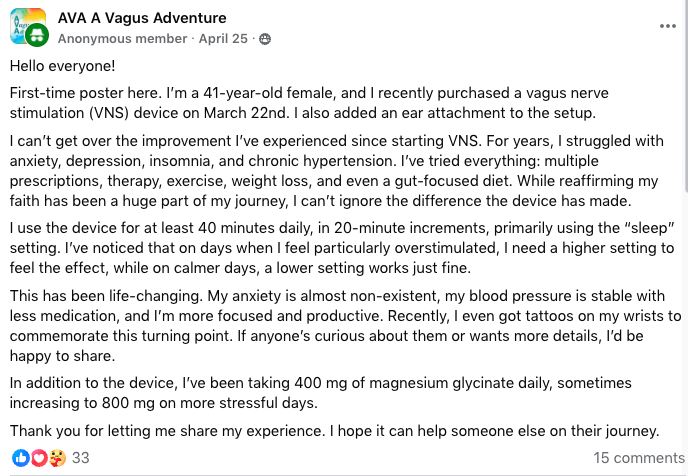The height and width of the screenshot is (476, 688).
Task: Open the AVA A Vagus Adventure group name
Action: point(142,18)
